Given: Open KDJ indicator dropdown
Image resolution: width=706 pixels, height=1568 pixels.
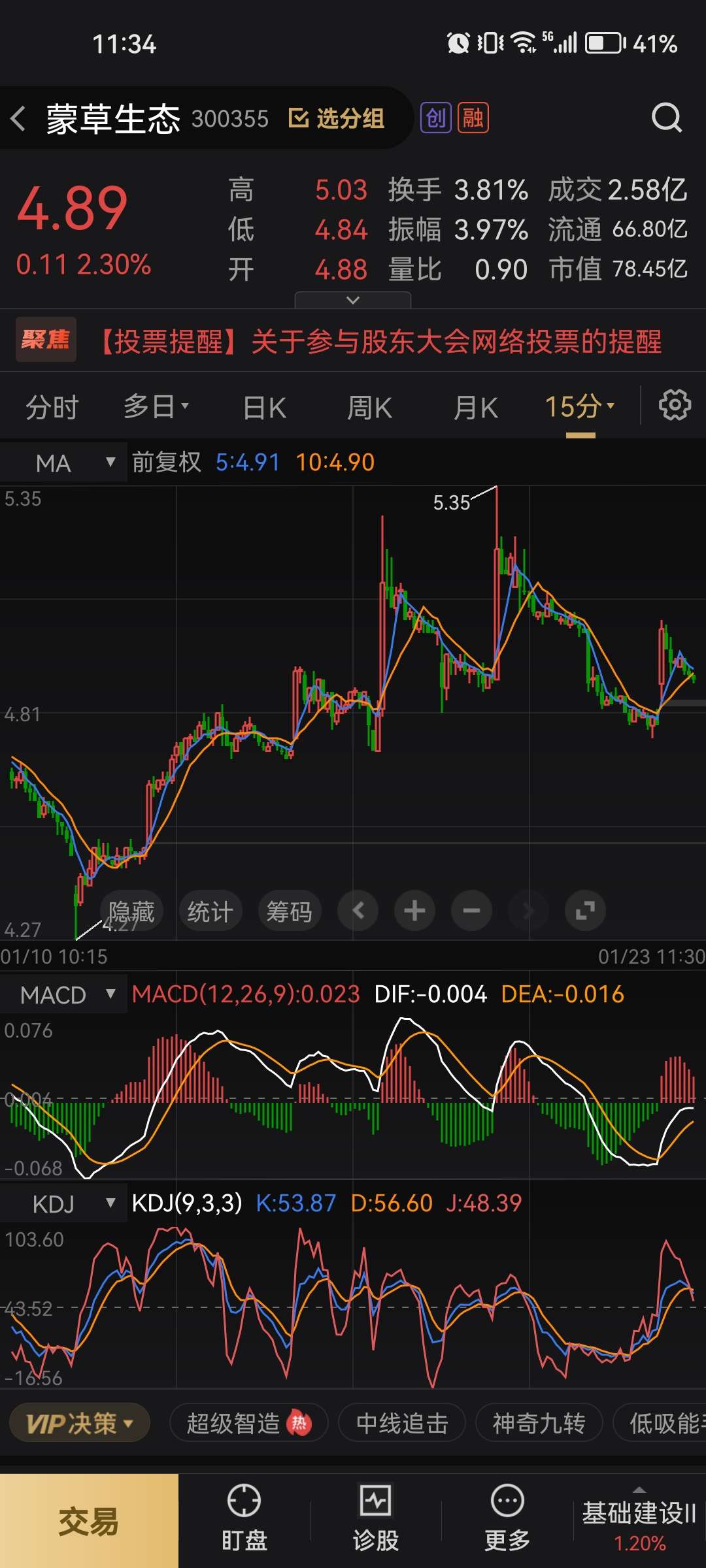Looking at the screenshot, I should coord(63,1203).
